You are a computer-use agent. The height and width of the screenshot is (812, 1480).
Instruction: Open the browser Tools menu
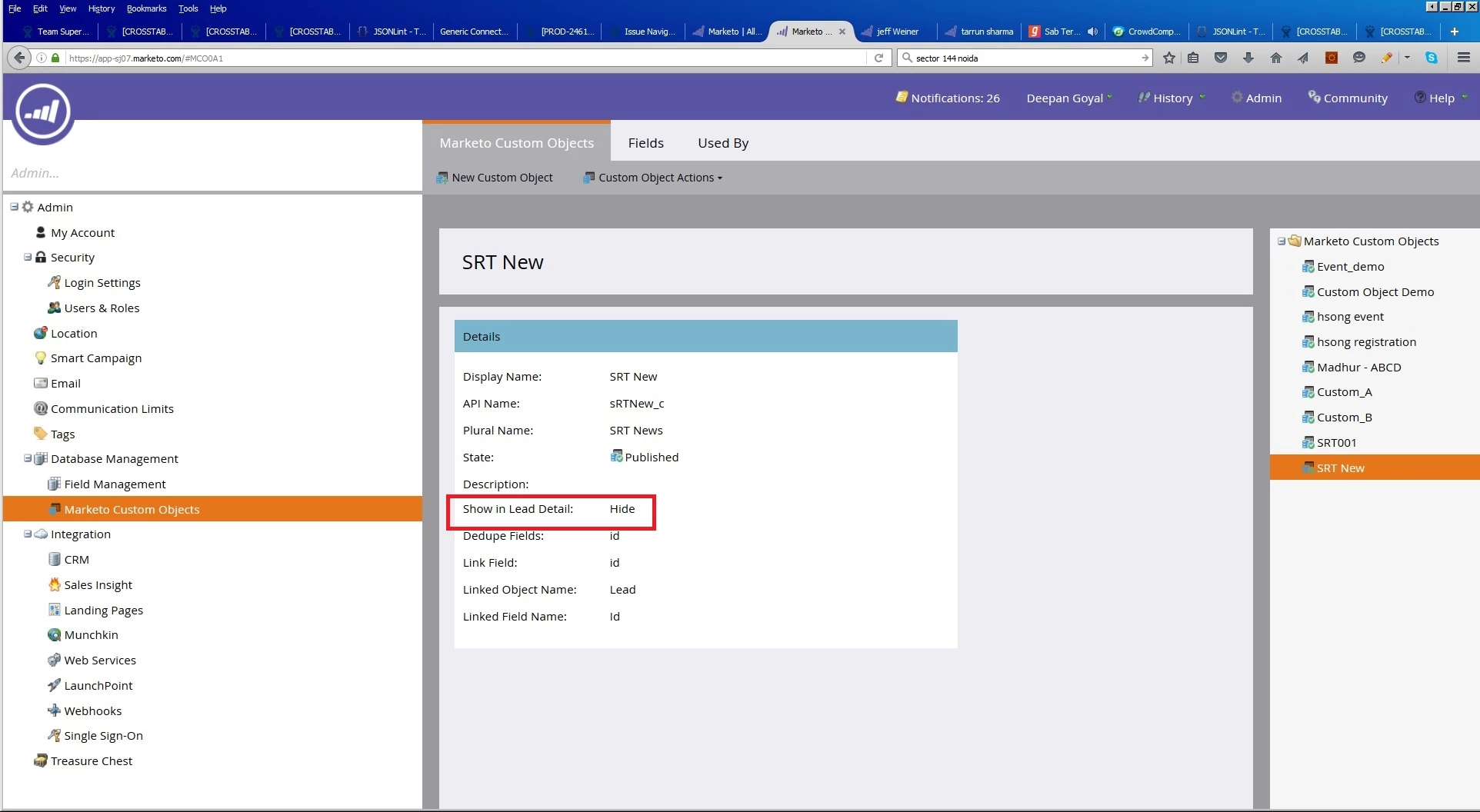(x=188, y=8)
